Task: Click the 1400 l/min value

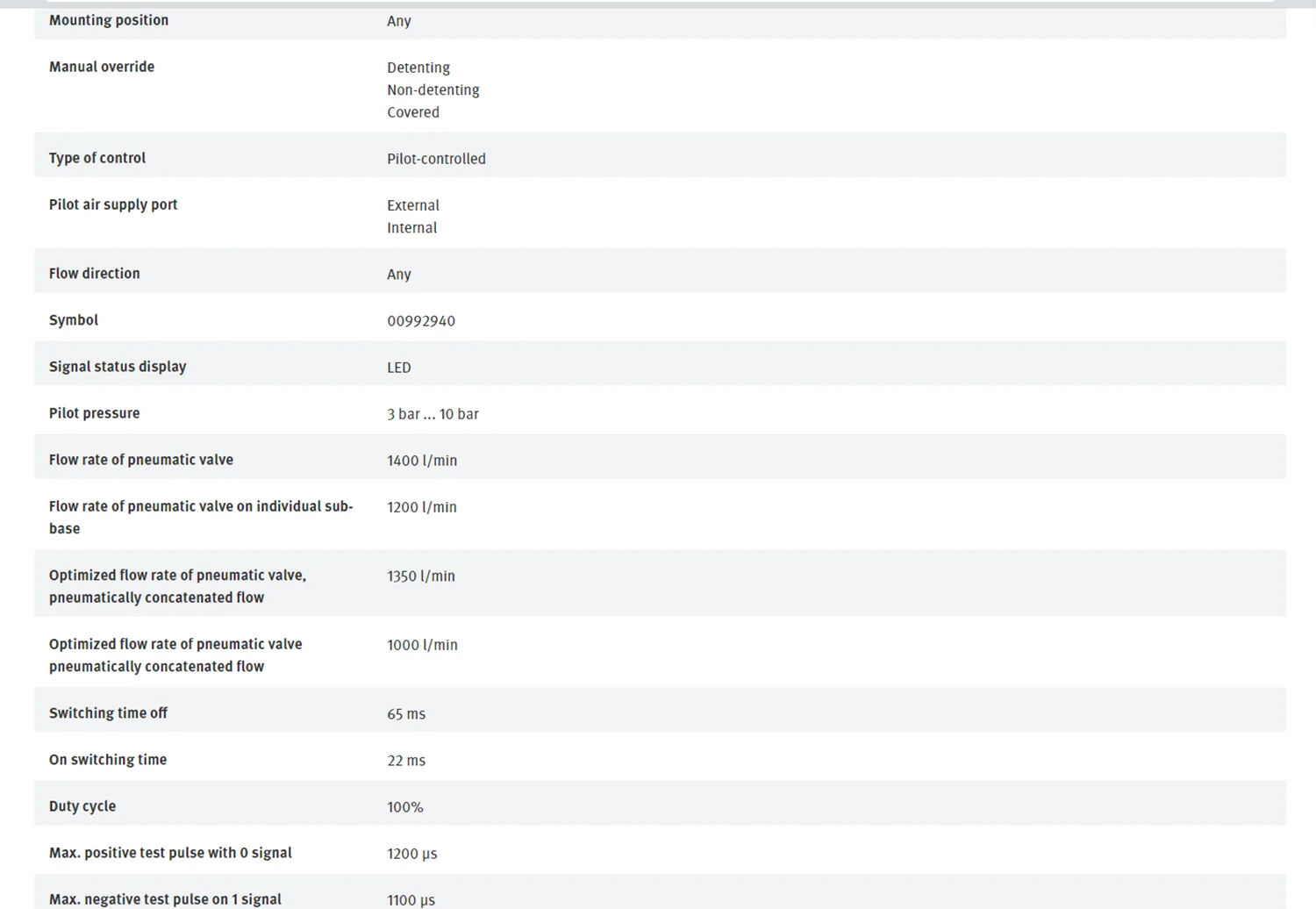Action: click(422, 461)
